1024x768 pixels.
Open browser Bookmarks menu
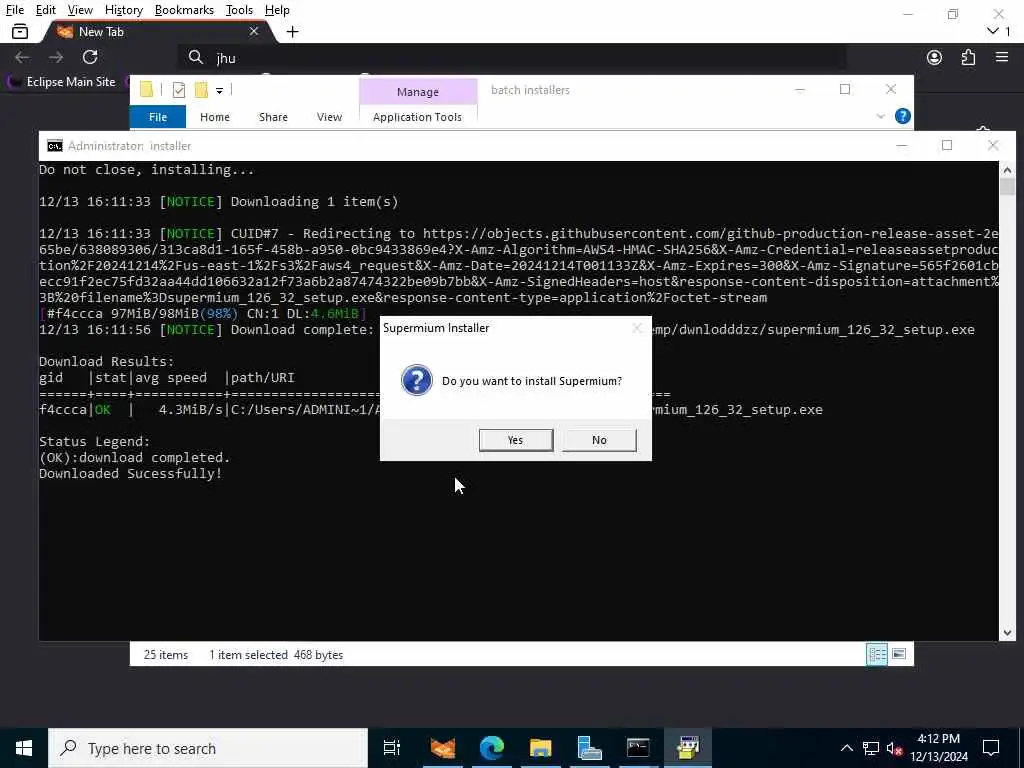[x=184, y=10]
